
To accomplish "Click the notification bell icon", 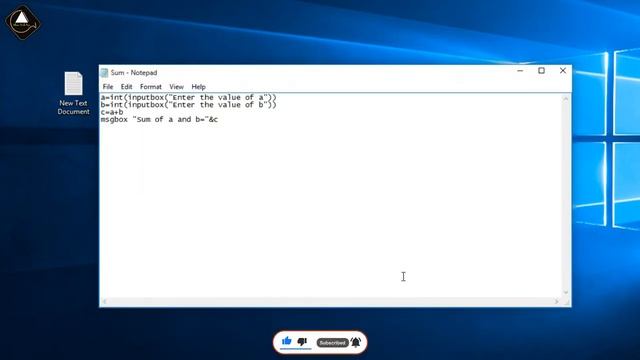I will point(356,342).
